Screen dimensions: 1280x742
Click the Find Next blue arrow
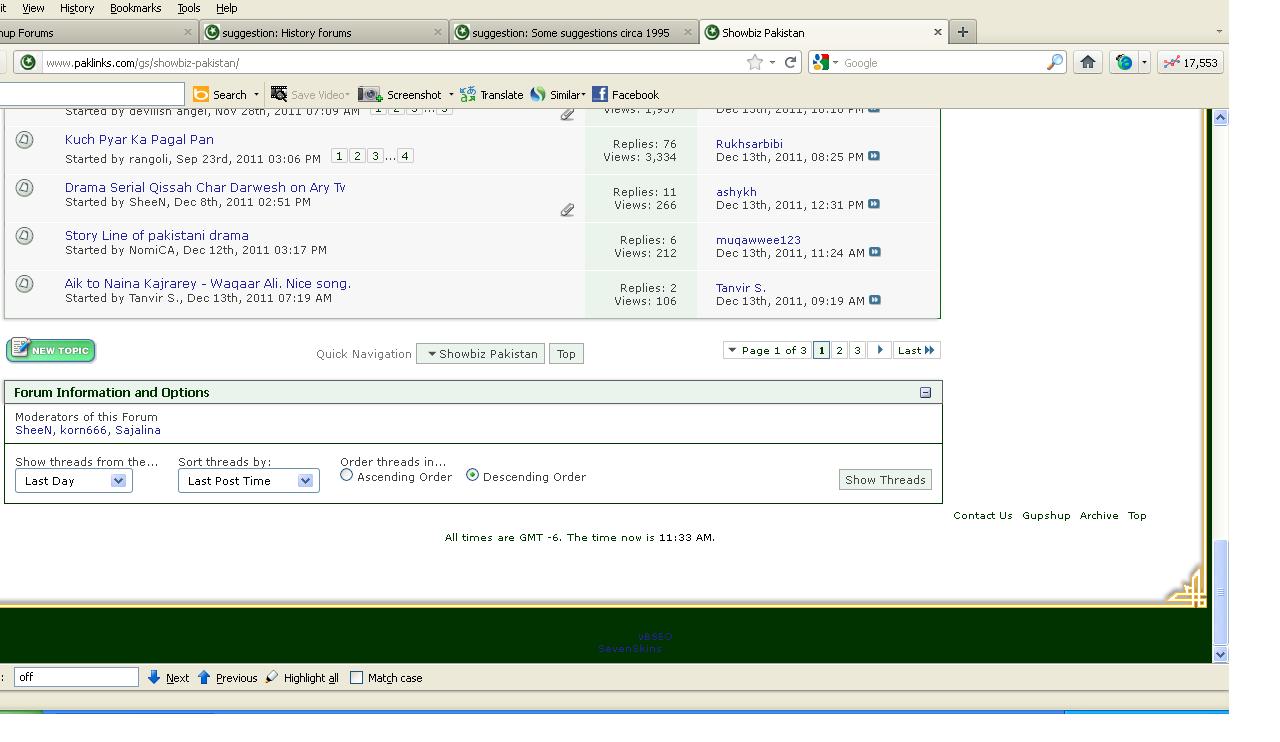[x=154, y=677]
